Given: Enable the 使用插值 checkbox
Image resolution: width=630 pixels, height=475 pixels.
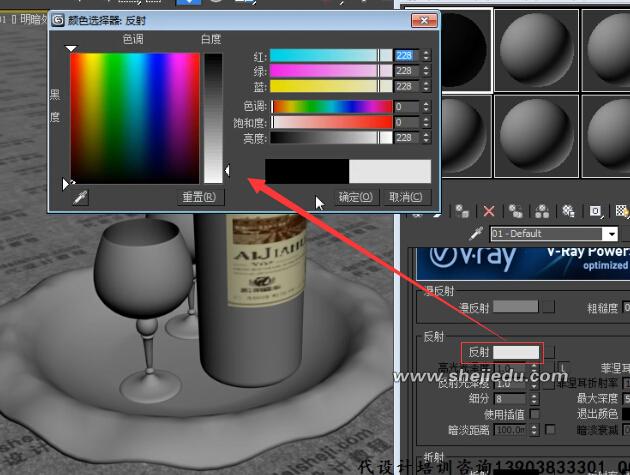Looking at the screenshot, I should [535, 414].
